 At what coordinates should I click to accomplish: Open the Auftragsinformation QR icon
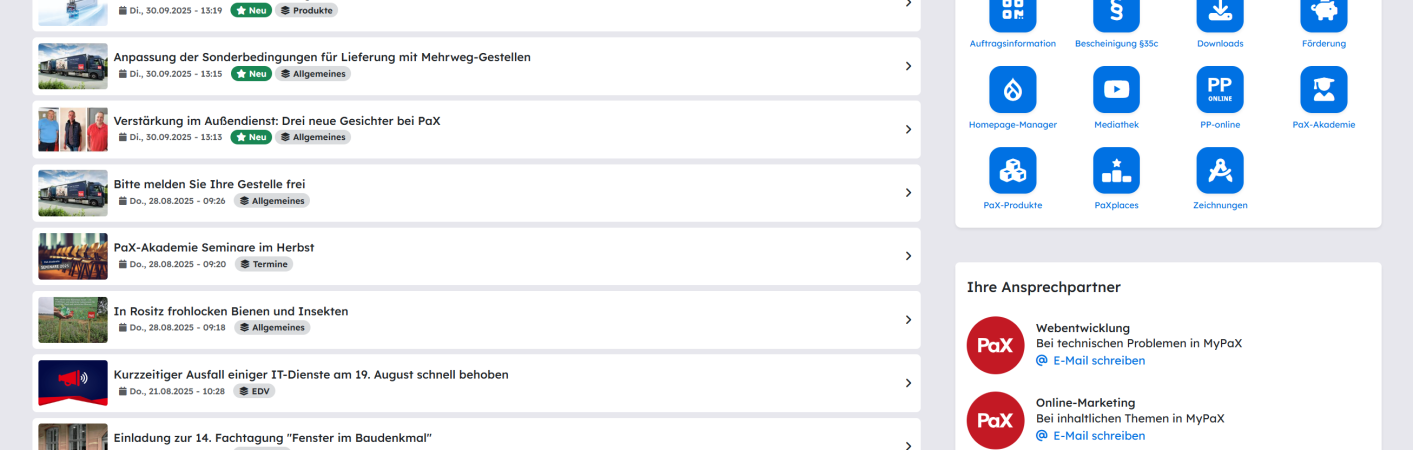[1012, 12]
